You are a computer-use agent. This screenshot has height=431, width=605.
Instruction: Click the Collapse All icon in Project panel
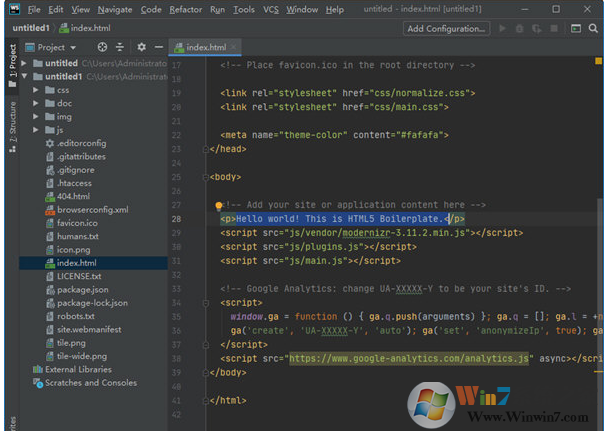pos(120,47)
